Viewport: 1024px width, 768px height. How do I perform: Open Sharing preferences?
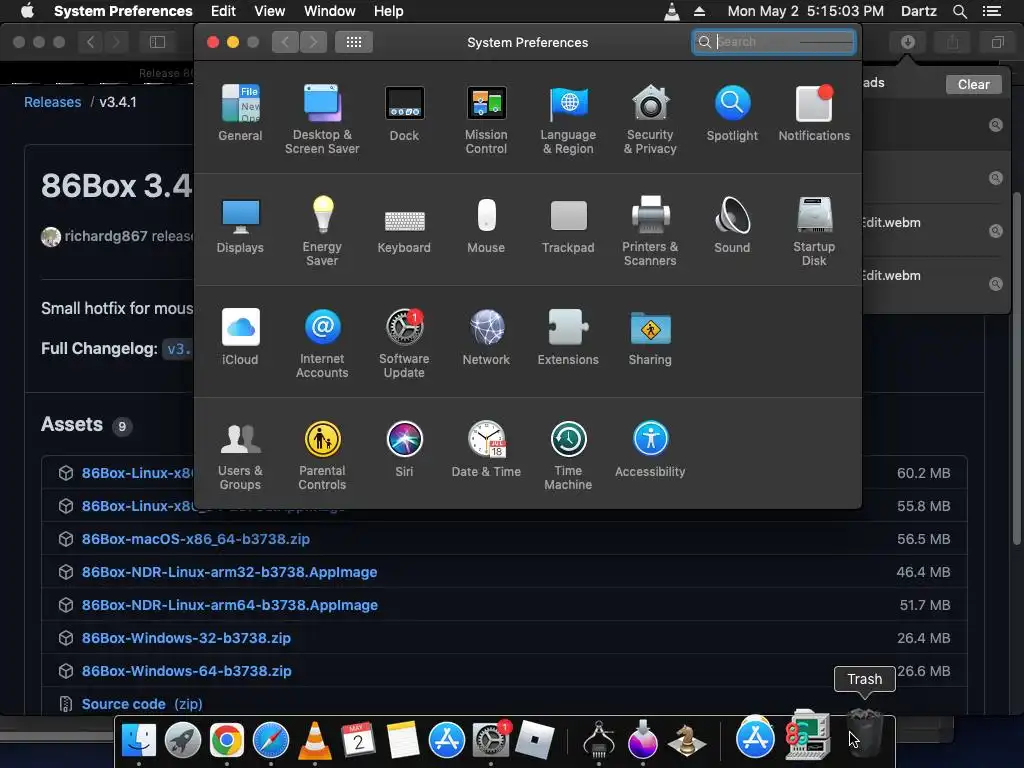tap(650, 337)
